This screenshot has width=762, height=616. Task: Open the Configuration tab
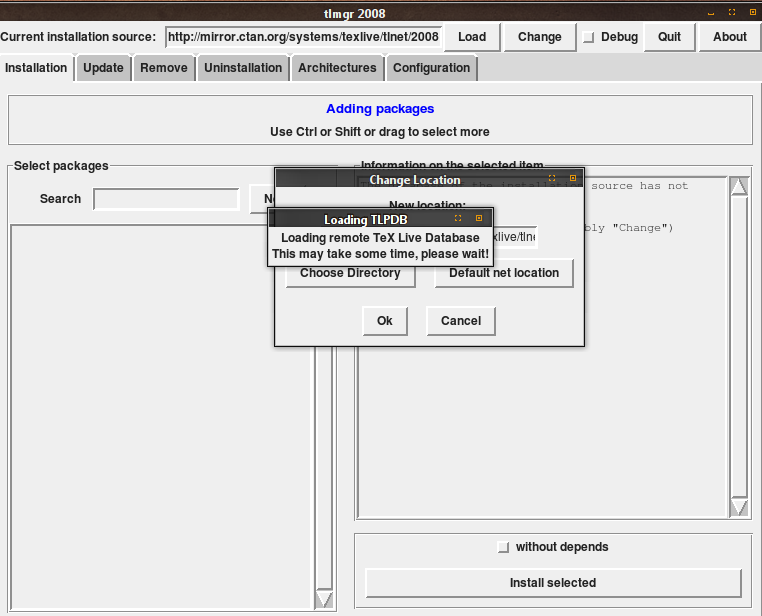point(432,68)
